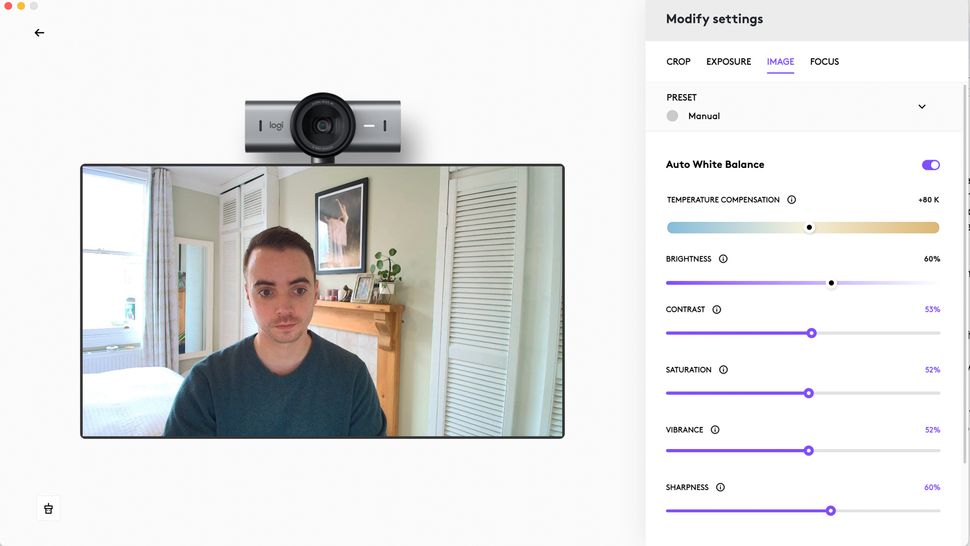Viewport: 970px width, 546px height.
Task: Click the Contrast info icon
Action: click(x=716, y=309)
